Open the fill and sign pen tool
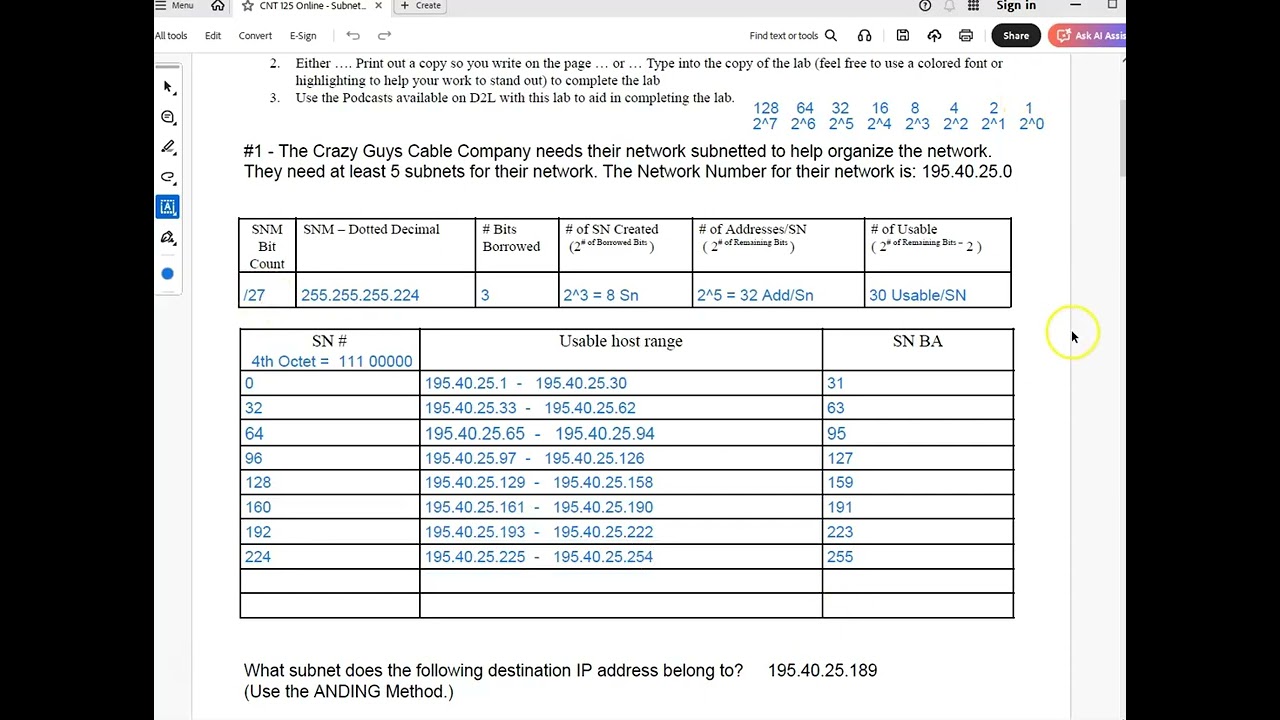This screenshot has width=1280, height=720. coord(168,237)
